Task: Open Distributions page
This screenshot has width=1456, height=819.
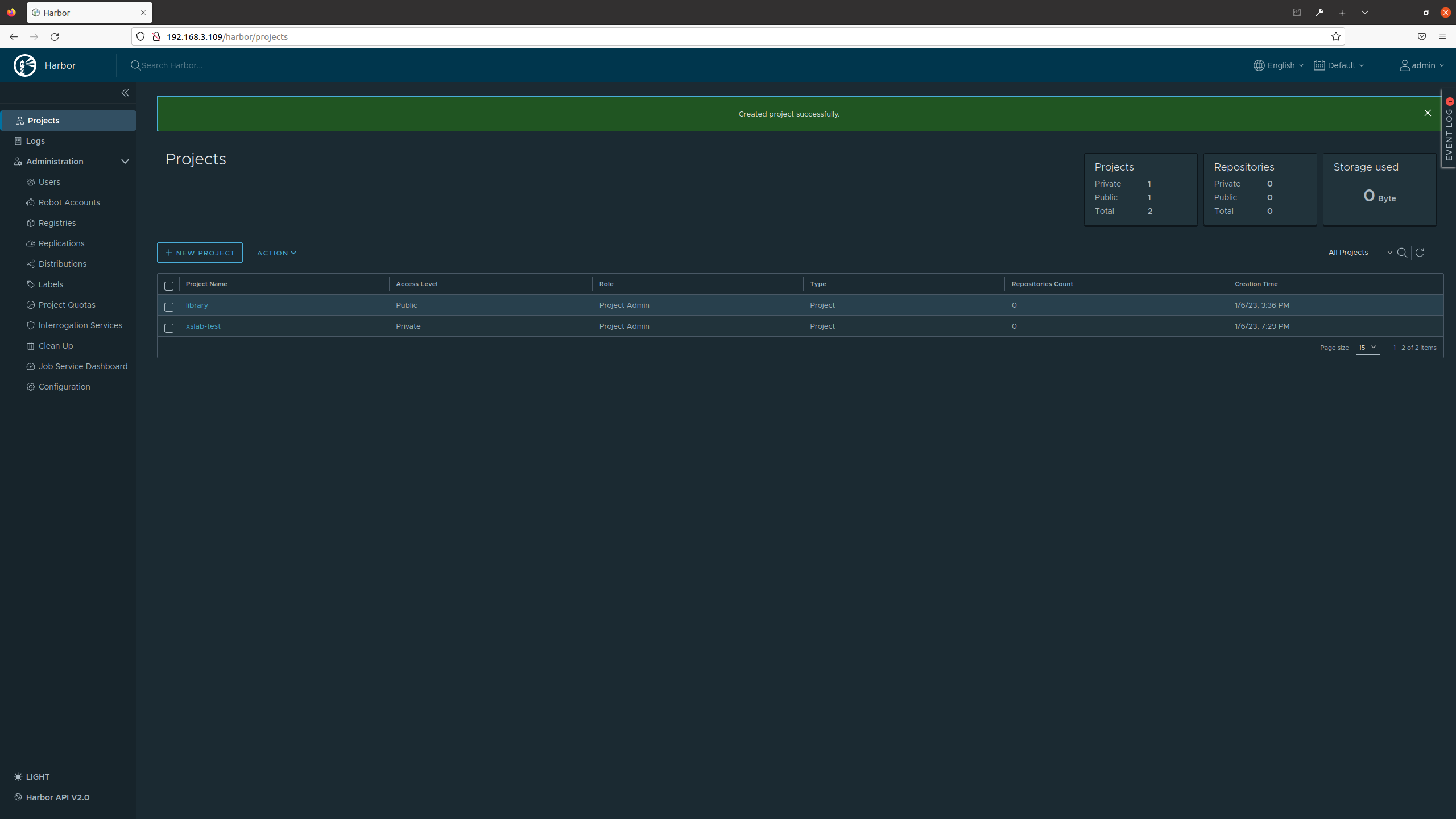Action: pyautogui.click(x=62, y=264)
